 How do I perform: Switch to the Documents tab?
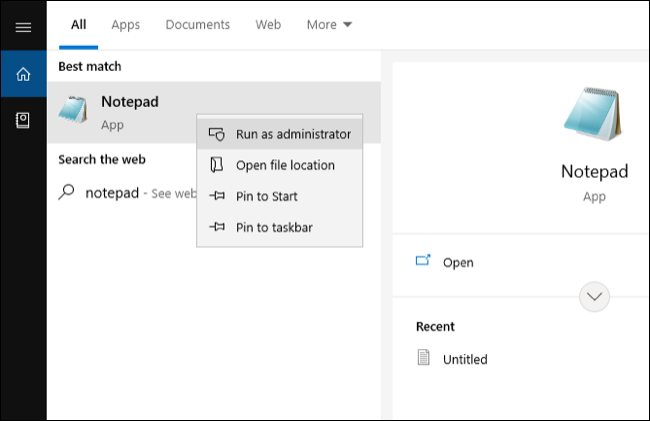[197, 25]
